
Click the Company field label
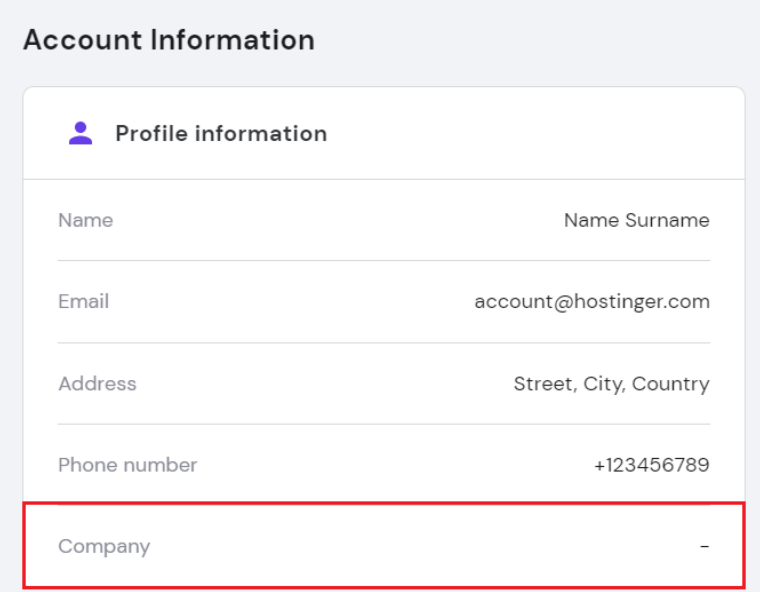(x=104, y=546)
